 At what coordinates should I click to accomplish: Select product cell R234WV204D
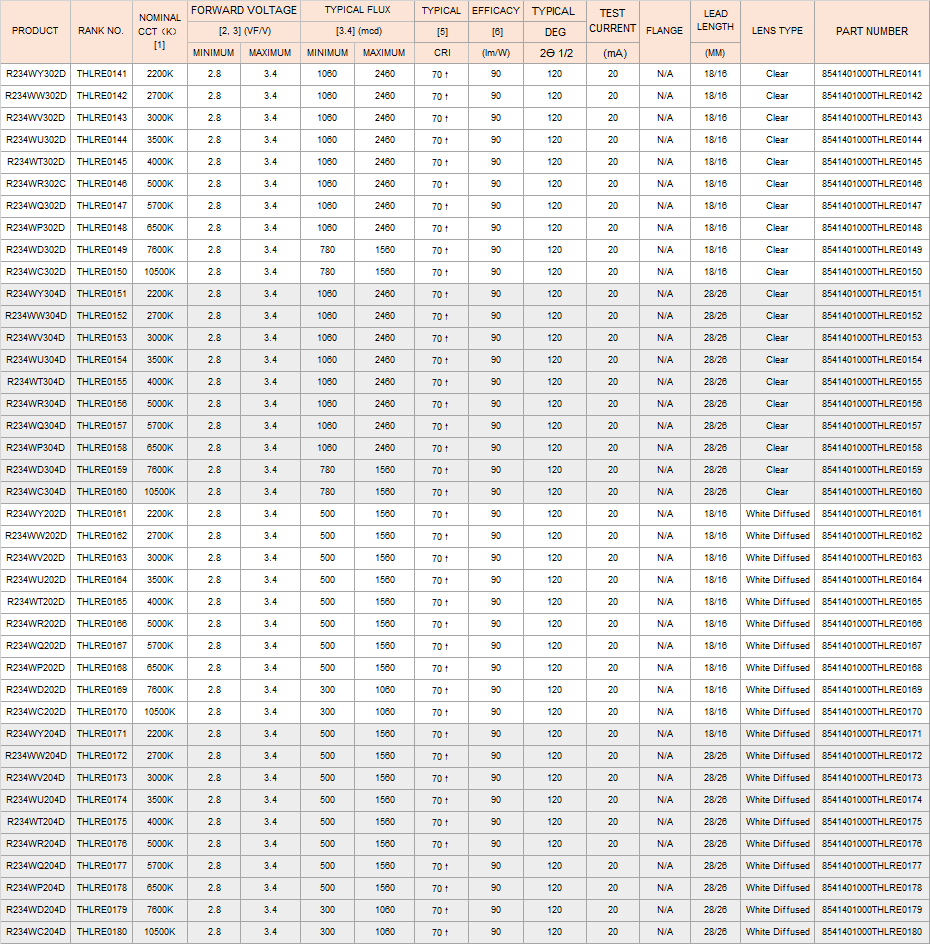coord(36,777)
